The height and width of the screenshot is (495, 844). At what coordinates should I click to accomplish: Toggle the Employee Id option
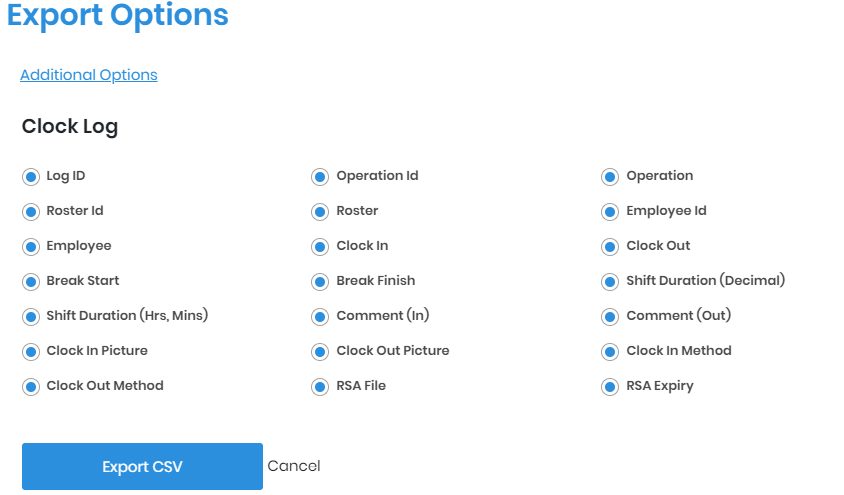[610, 212]
